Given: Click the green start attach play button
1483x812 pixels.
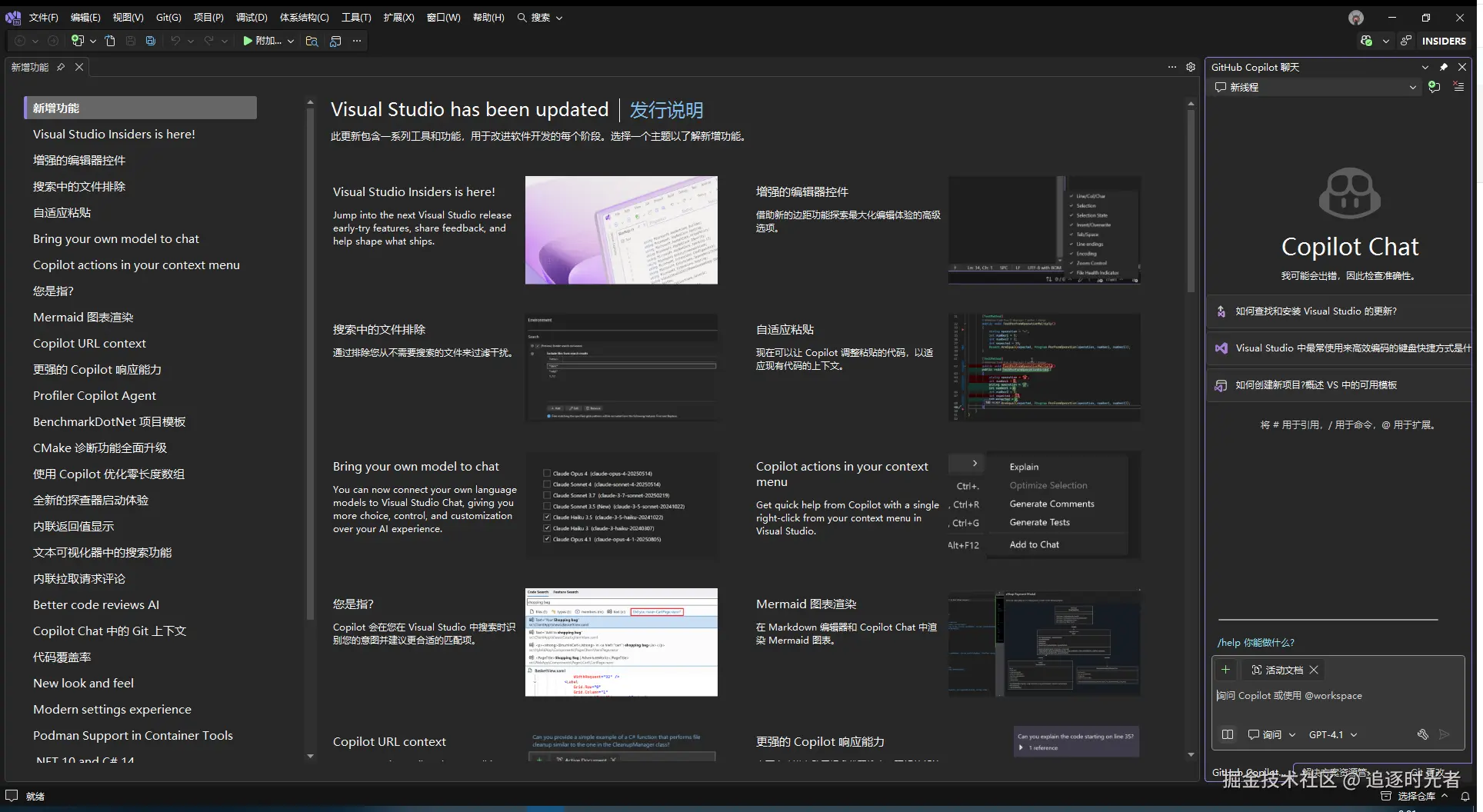Looking at the screenshot, I should coord(248,41).
